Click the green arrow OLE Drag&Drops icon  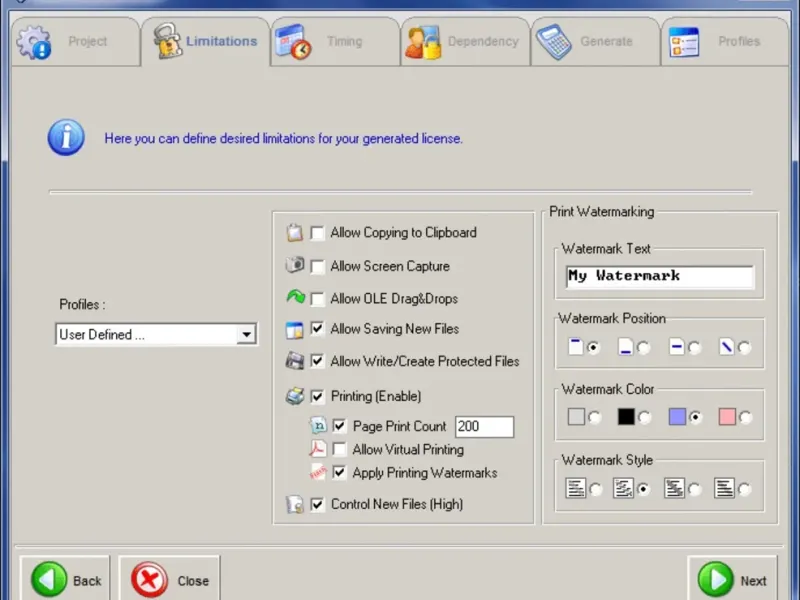coord(295,296)
